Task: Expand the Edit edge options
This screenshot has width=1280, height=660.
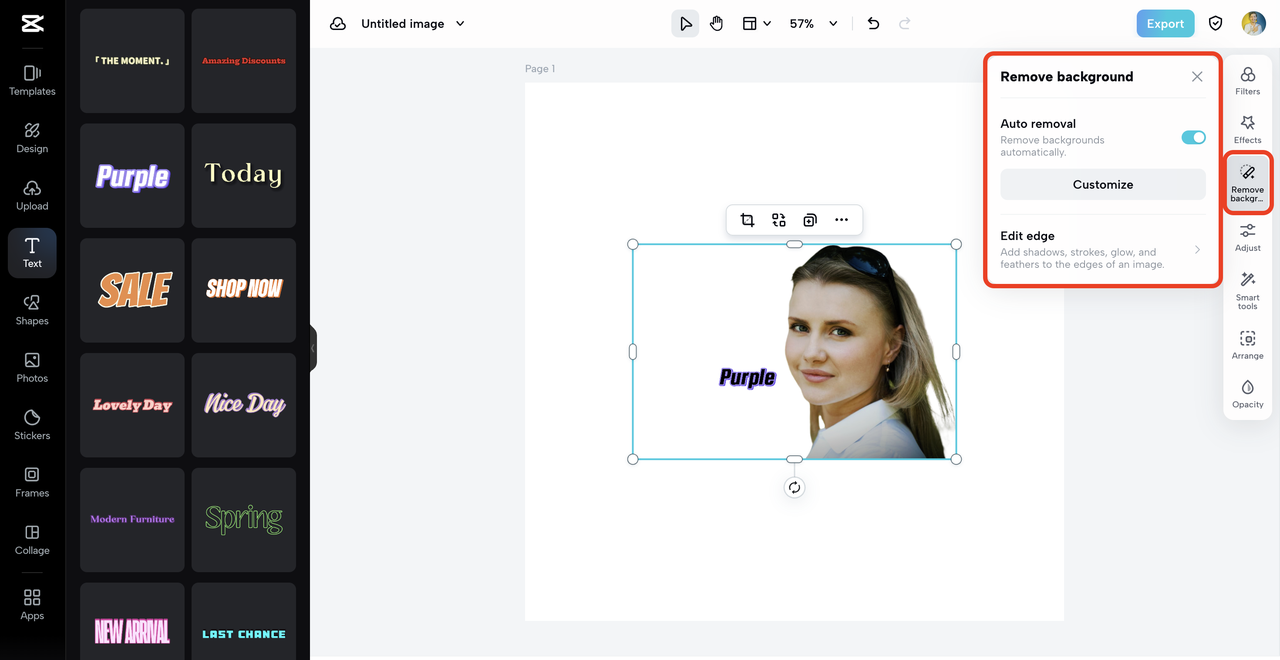Action: [1103, 250]
